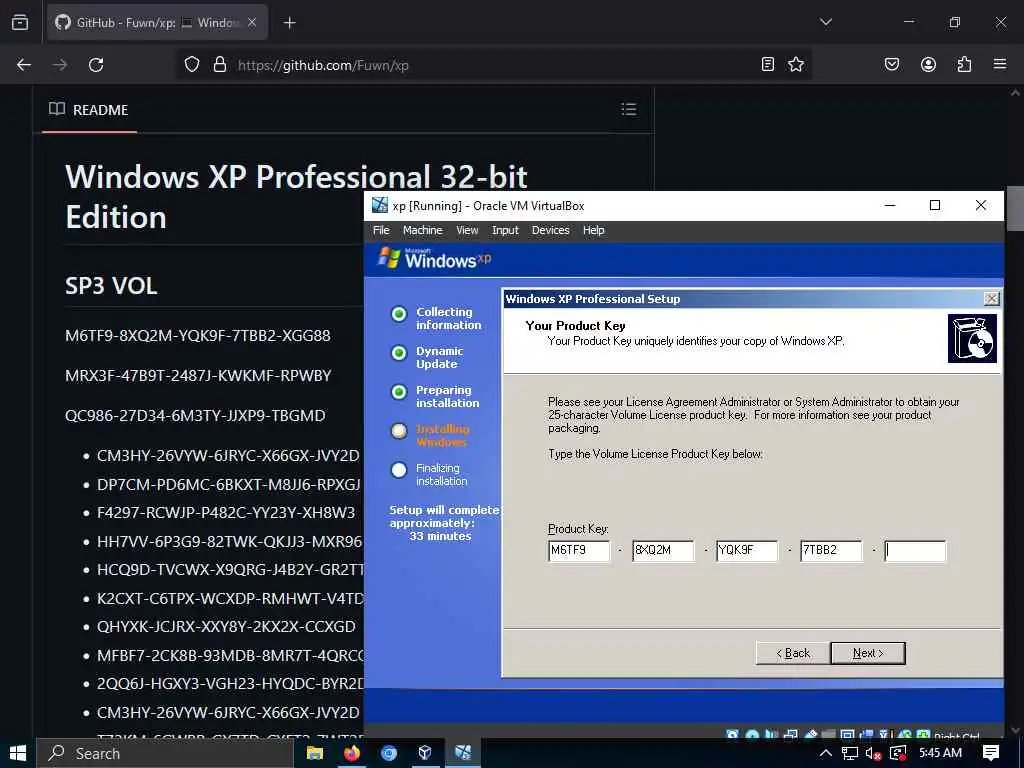Click list item DP7CM-PD6MC-6BKXT-M8JJ6-RPXGJ
Screen dimensions: 1024x768
[229, 484]
